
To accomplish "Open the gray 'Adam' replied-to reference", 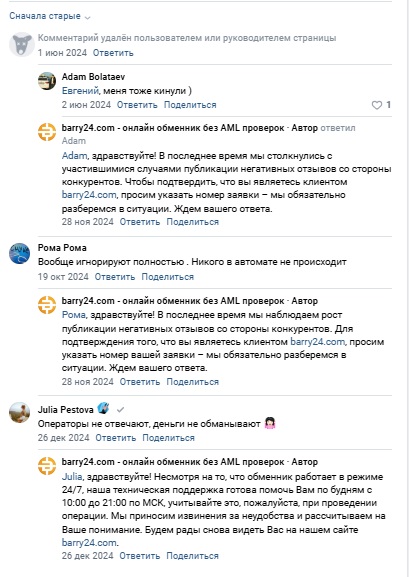I will pyautogui.click(x=74, y=141).
